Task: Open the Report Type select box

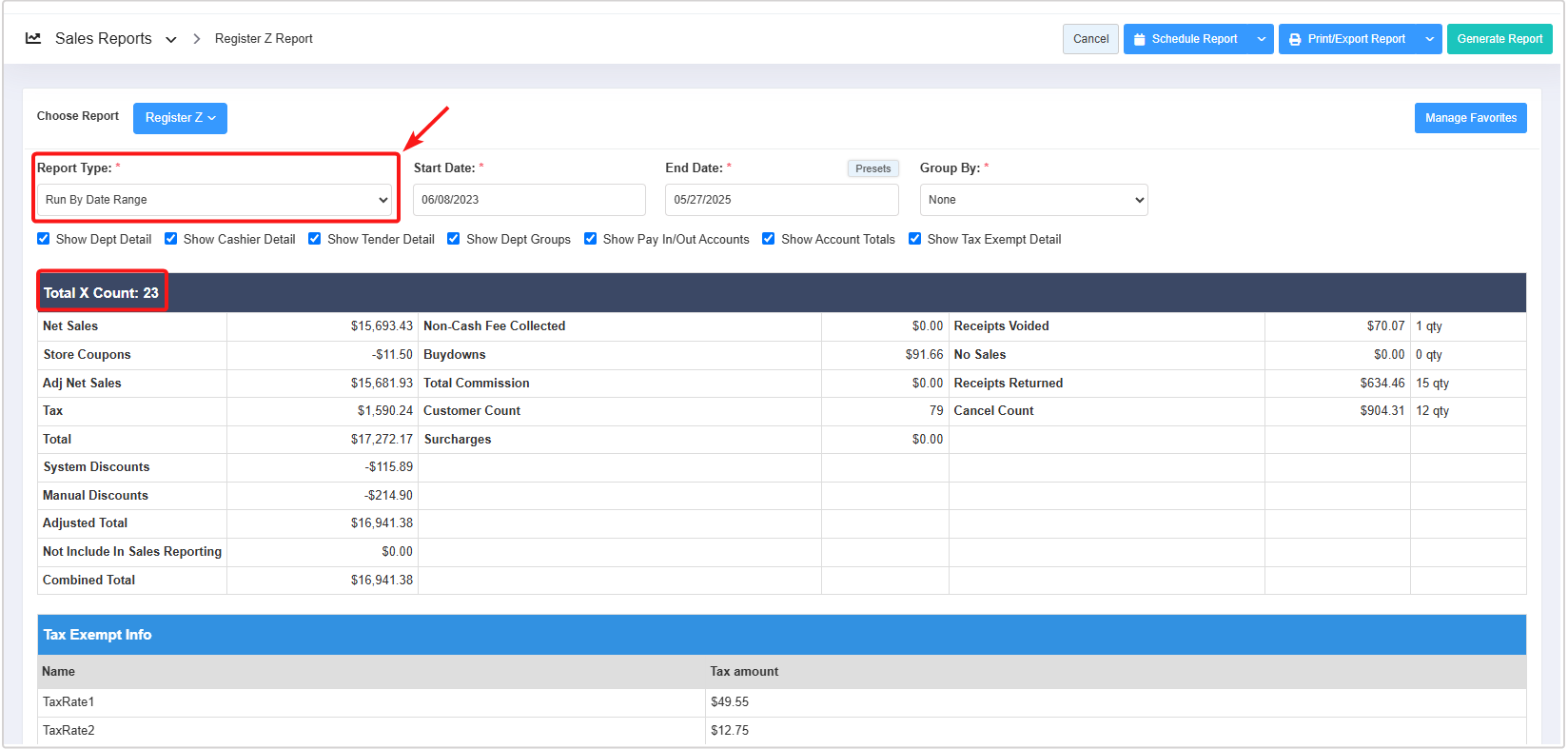Action: point(216,200)
